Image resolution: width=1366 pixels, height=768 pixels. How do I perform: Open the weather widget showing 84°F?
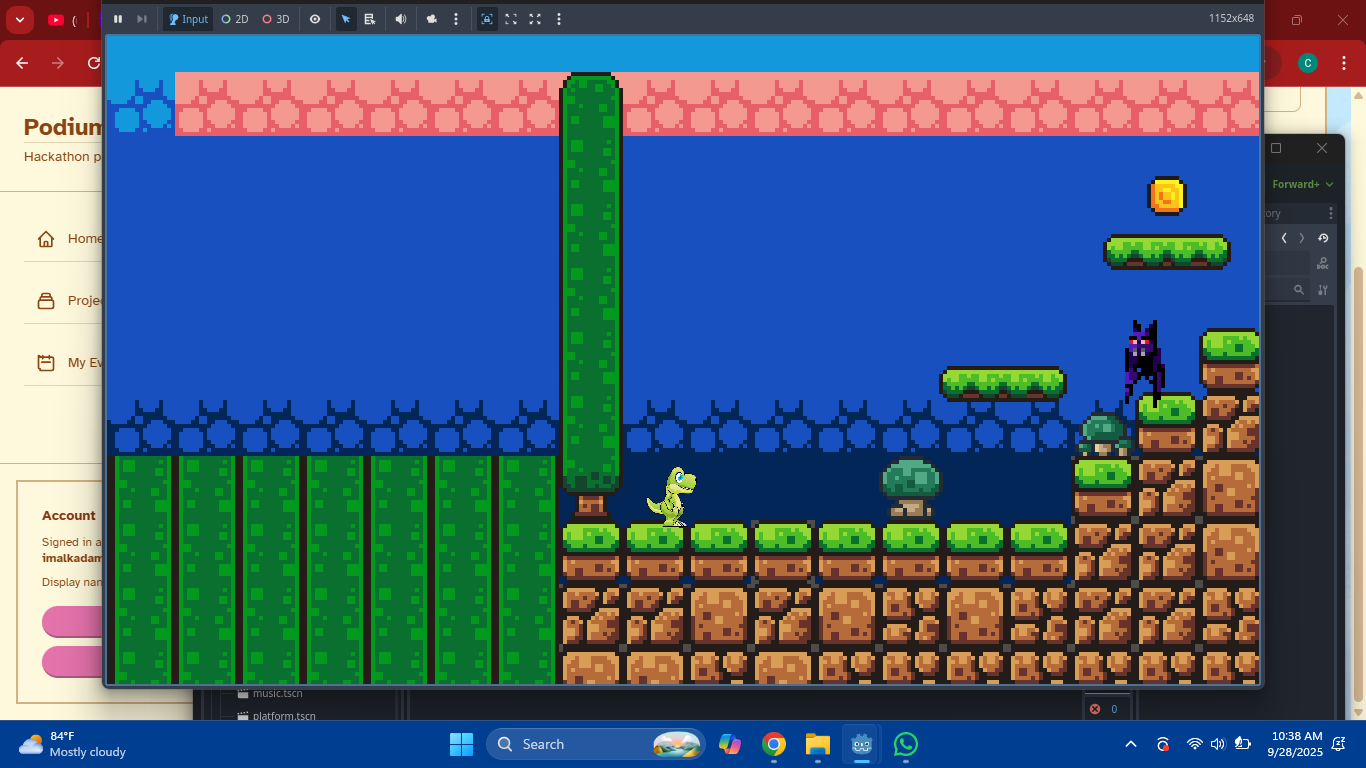[x=74, y=744]
